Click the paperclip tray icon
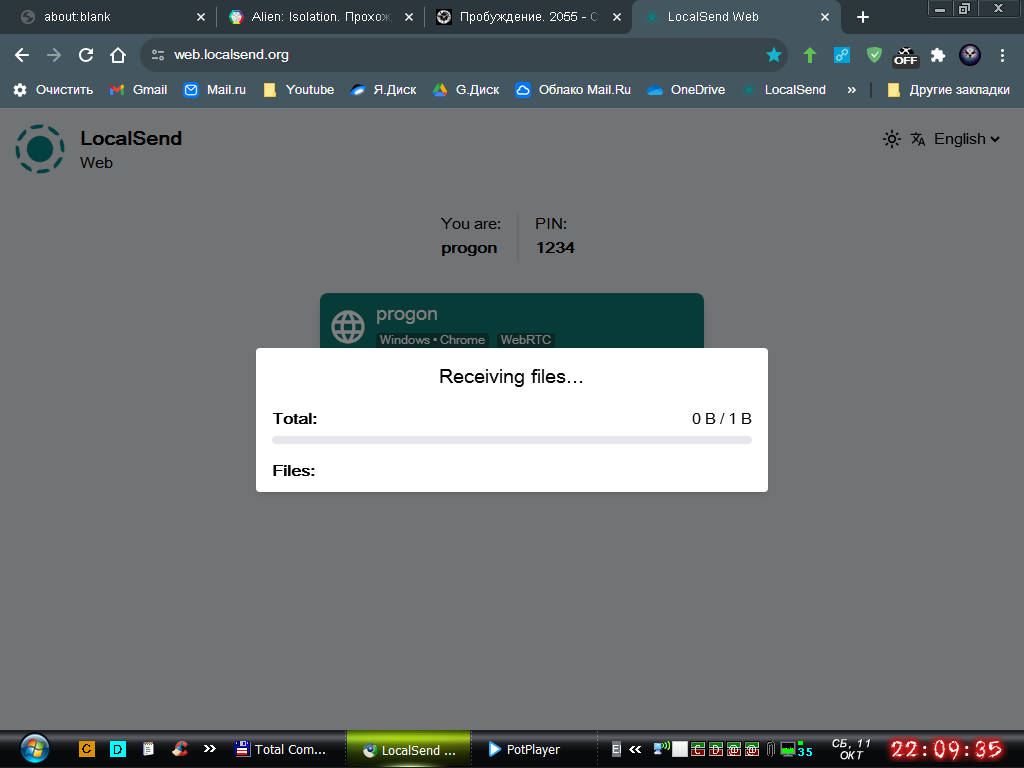The height and width of the screenshot is (768, 1024). (771, 750)
